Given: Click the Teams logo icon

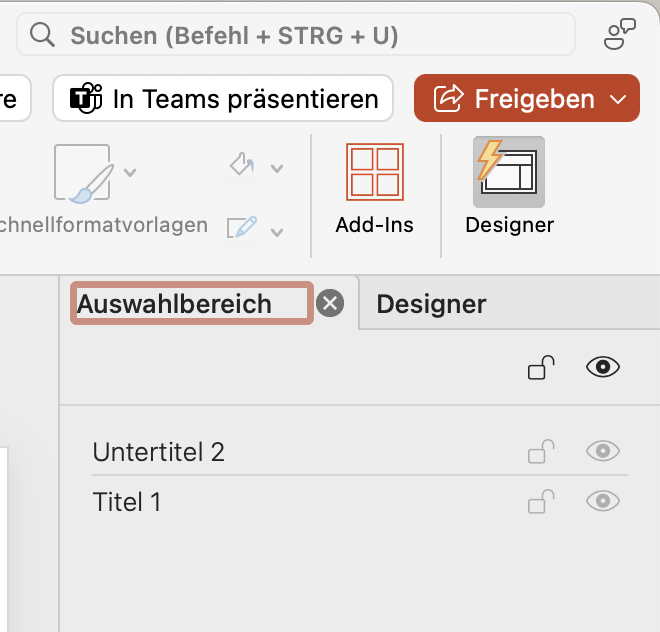Looking at the screenshot, I should pyautogui.click(x=86, y=99).
